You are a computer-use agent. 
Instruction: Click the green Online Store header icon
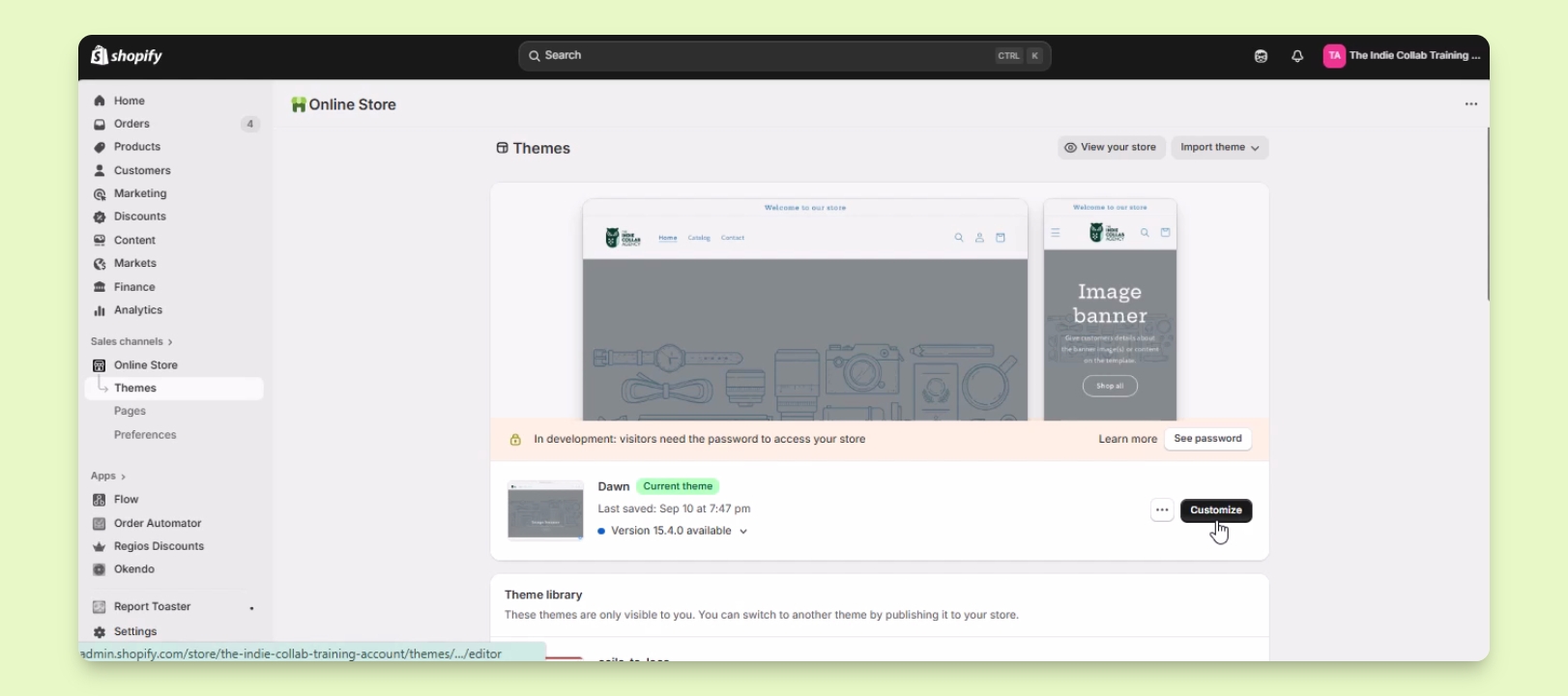tap(299, 104)
